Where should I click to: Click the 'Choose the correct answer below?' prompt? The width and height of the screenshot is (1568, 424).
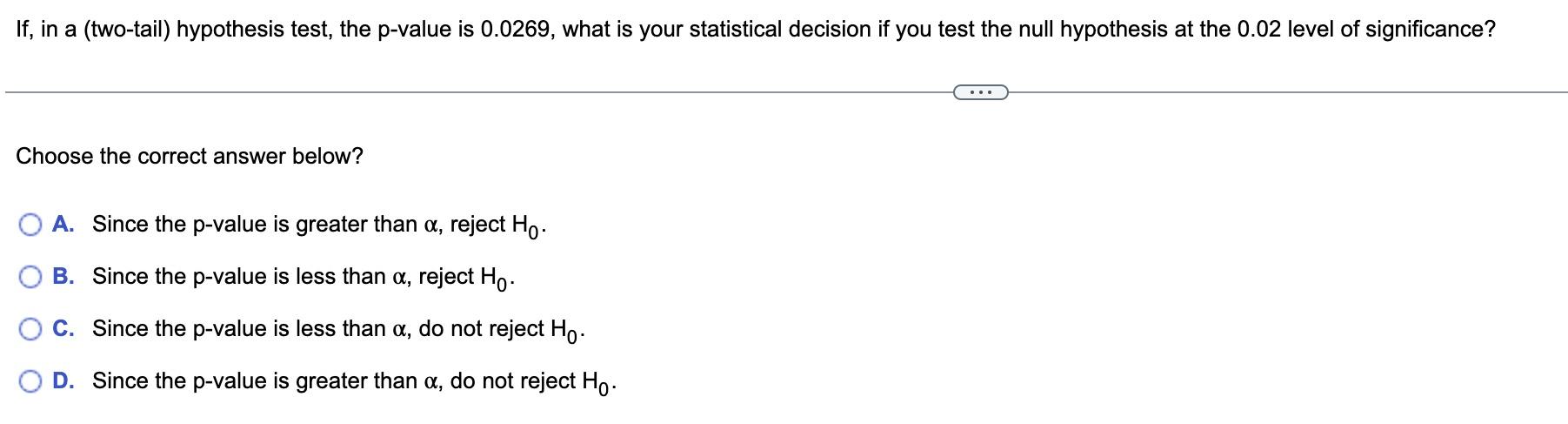pos(190,157)
